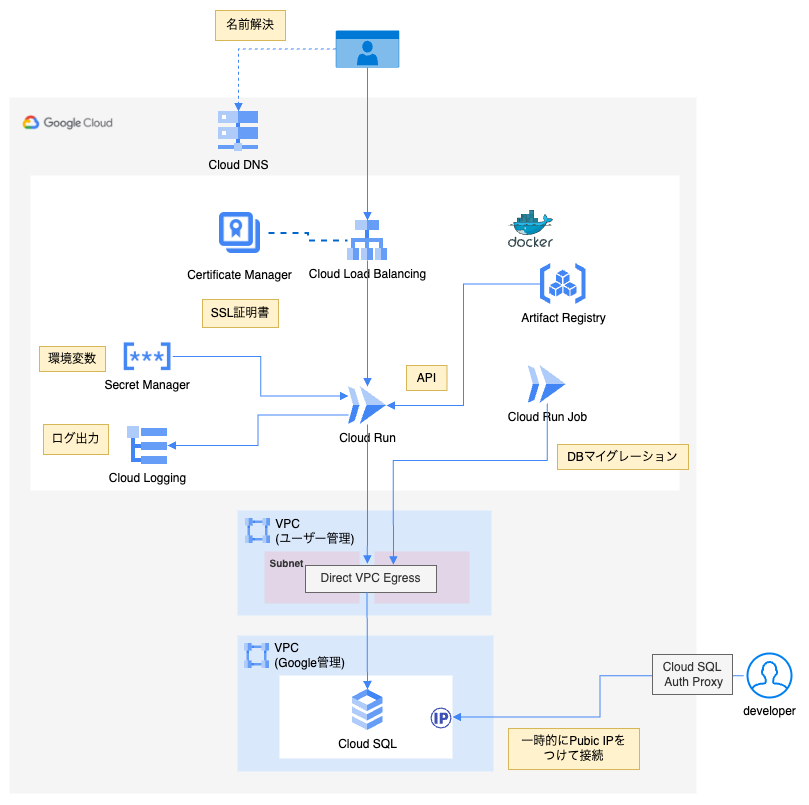Open the Cloud SQL database icon
The width and height of the screenshot is (809, 805).
tap(370, 707)
